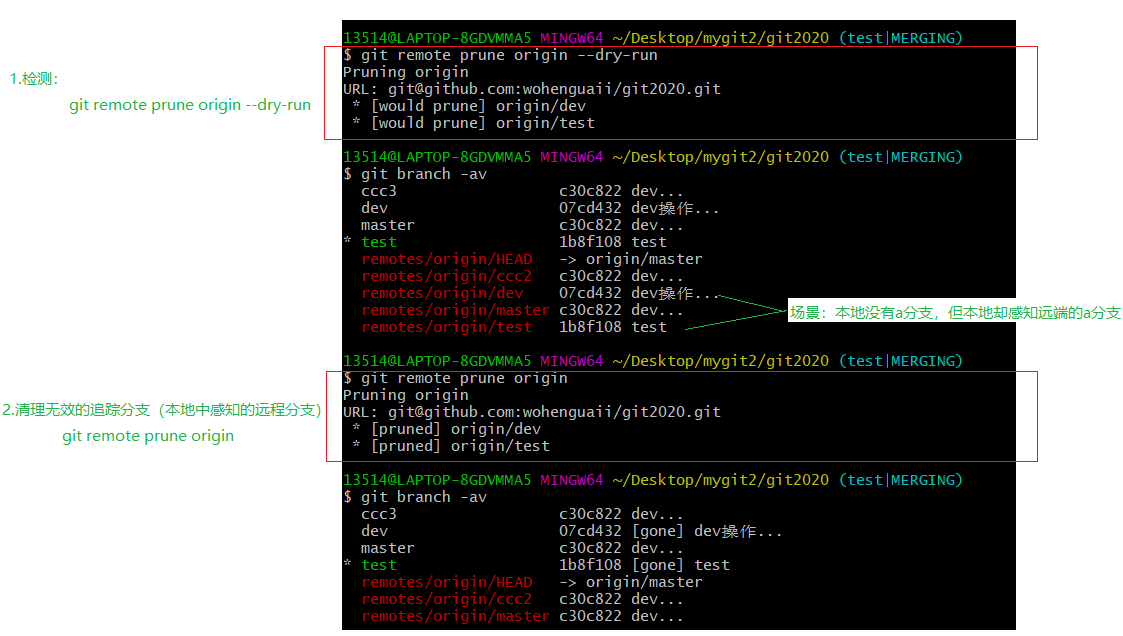Viewport: 1123px width, 636px height.
Task: Click 'remotes/origin/ccc2' in the bottom branch list
Action: coord(446,599)
